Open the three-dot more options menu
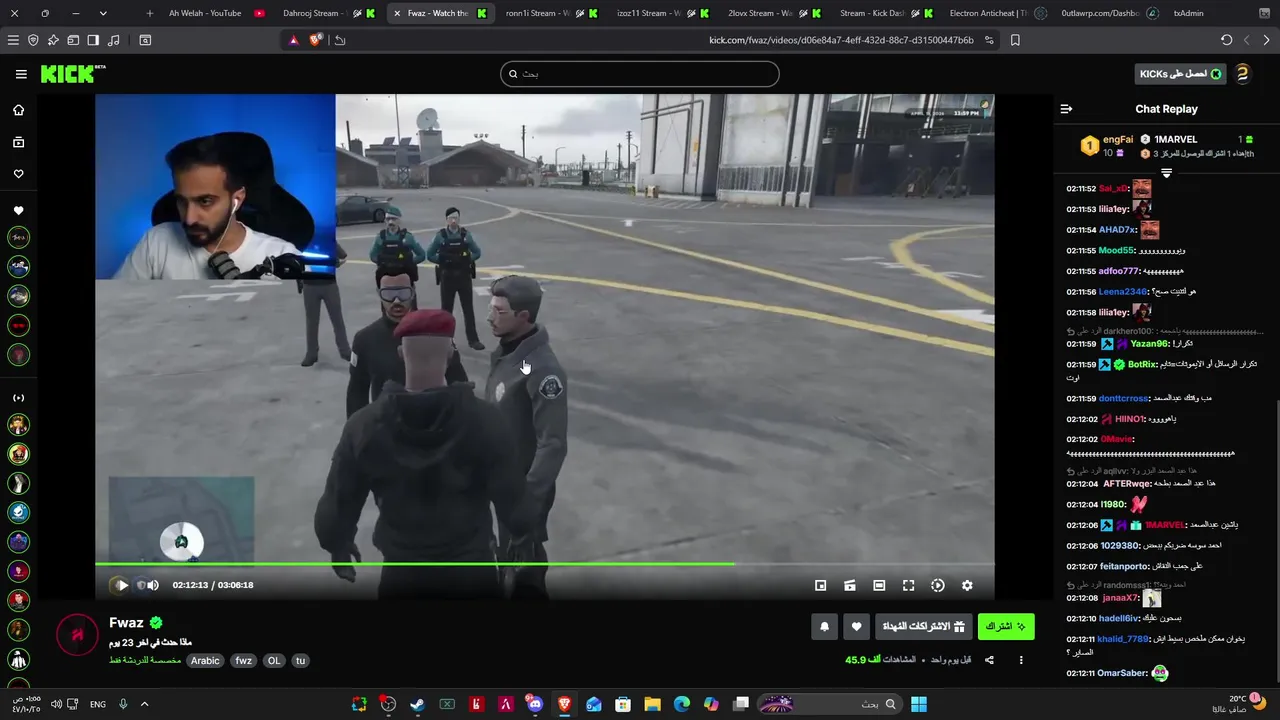This screenshot has width=1280, height=720. [1021, 660]
